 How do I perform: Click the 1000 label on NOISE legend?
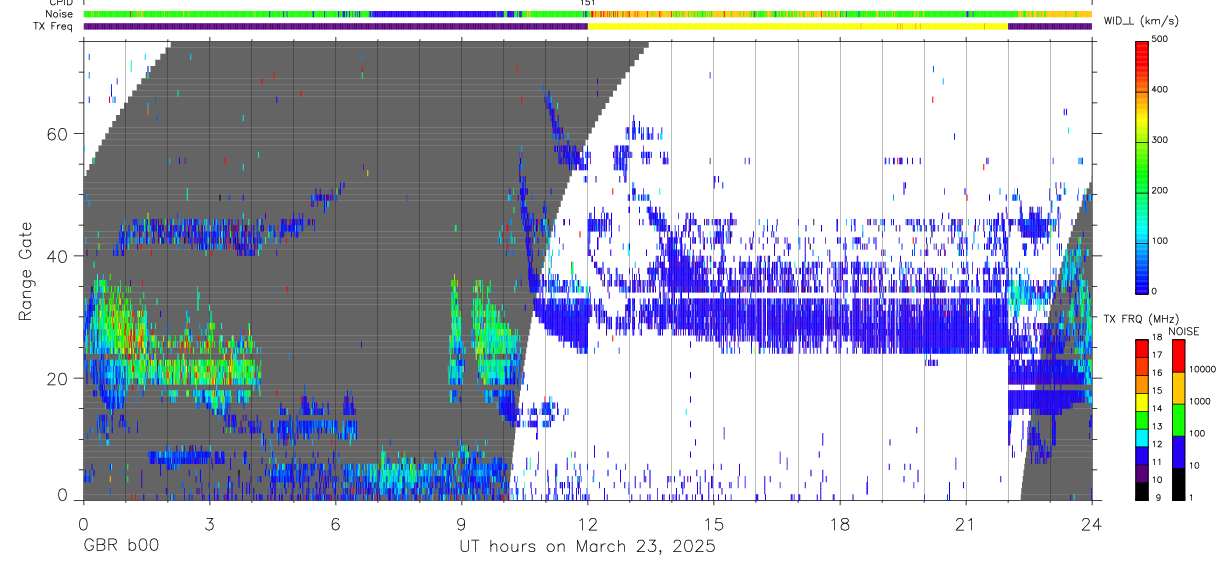[1200, 401]
